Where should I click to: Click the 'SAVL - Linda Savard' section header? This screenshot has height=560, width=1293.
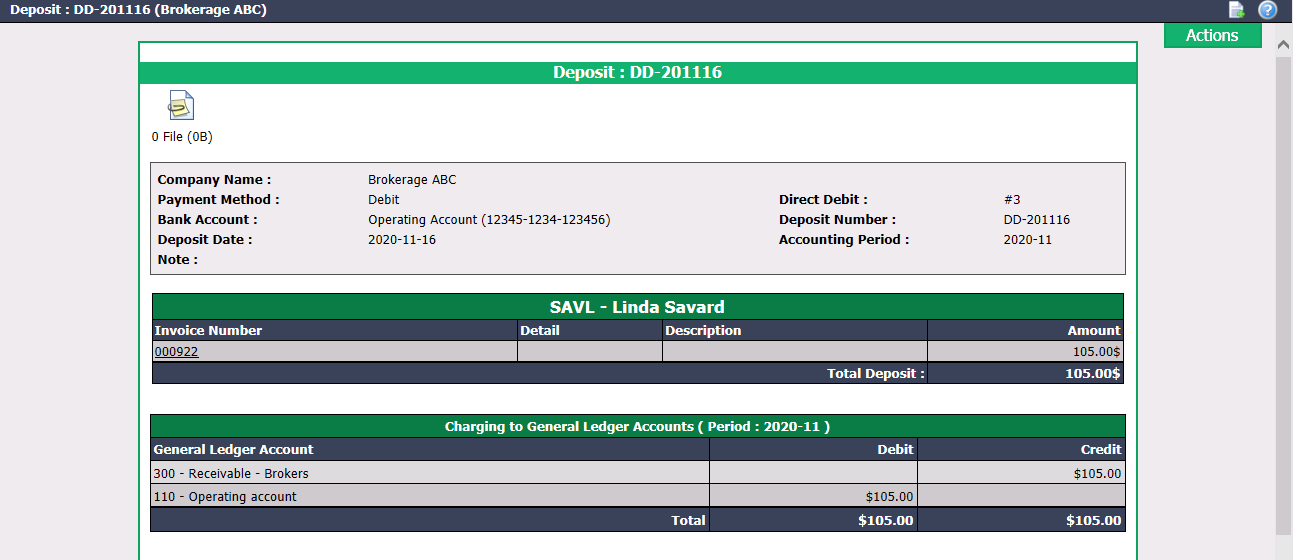[x=638, y=307]
